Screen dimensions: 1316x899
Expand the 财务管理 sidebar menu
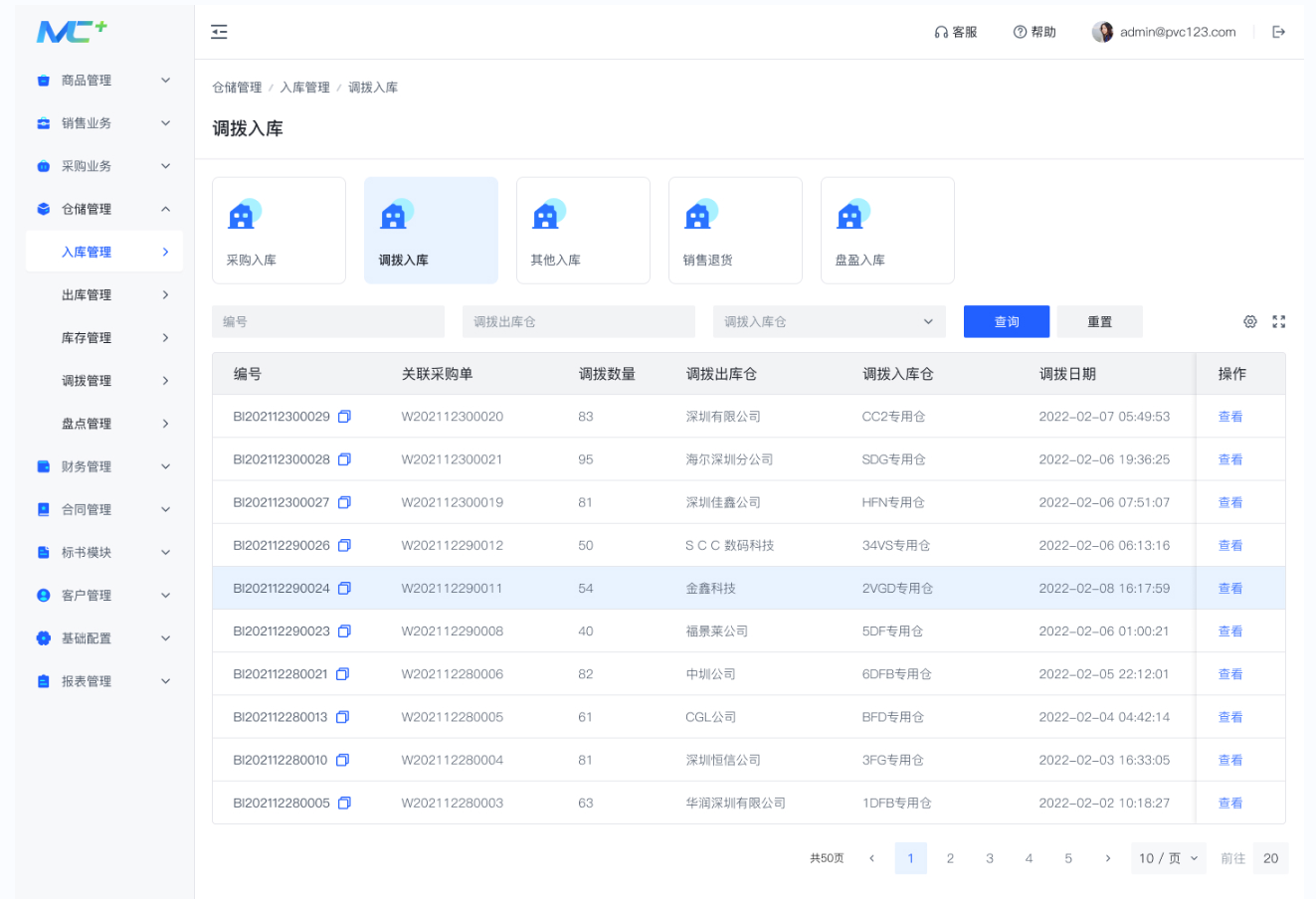104,466
